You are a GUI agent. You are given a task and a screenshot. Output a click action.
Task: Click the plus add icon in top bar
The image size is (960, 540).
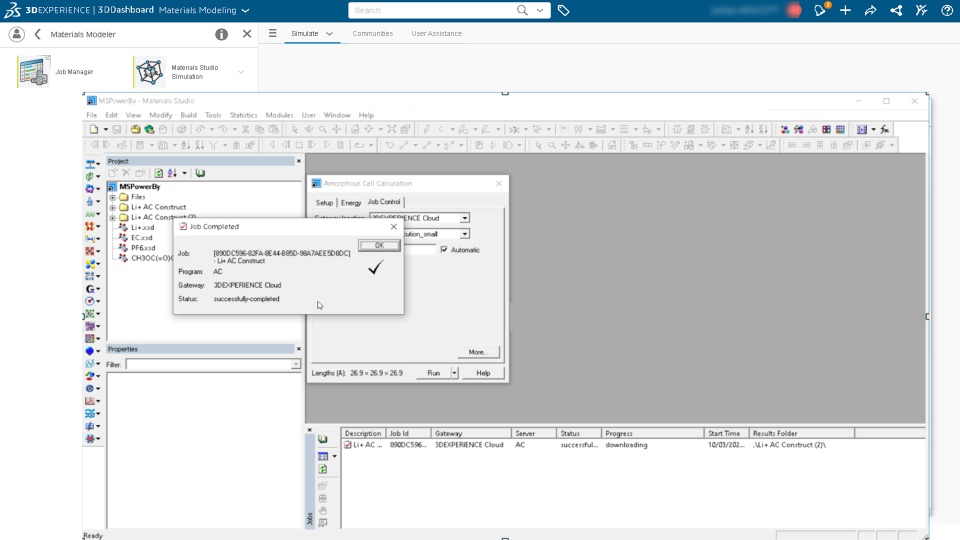(x=845, y=10)
